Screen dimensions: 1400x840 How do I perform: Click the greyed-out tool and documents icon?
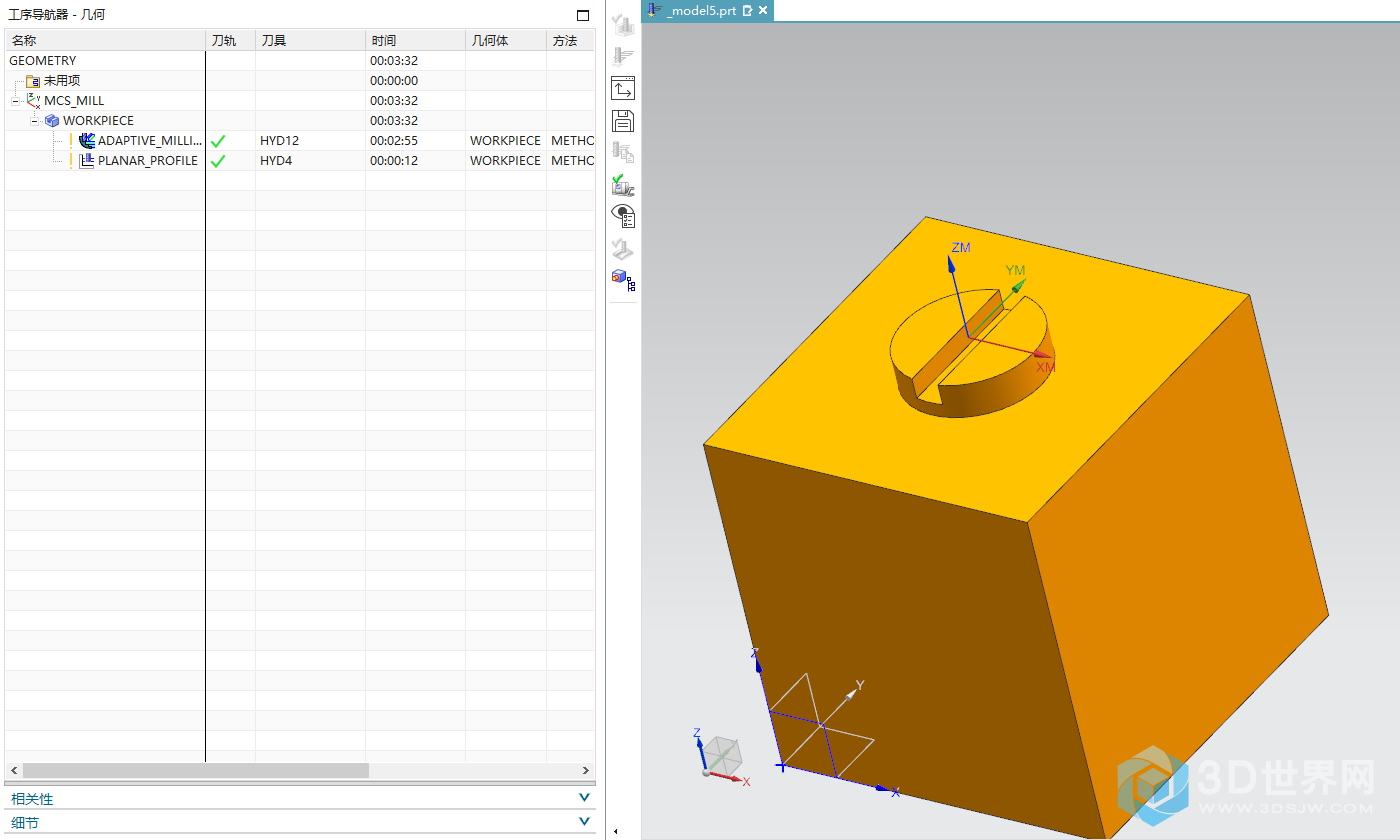click(x=623, y=153)
